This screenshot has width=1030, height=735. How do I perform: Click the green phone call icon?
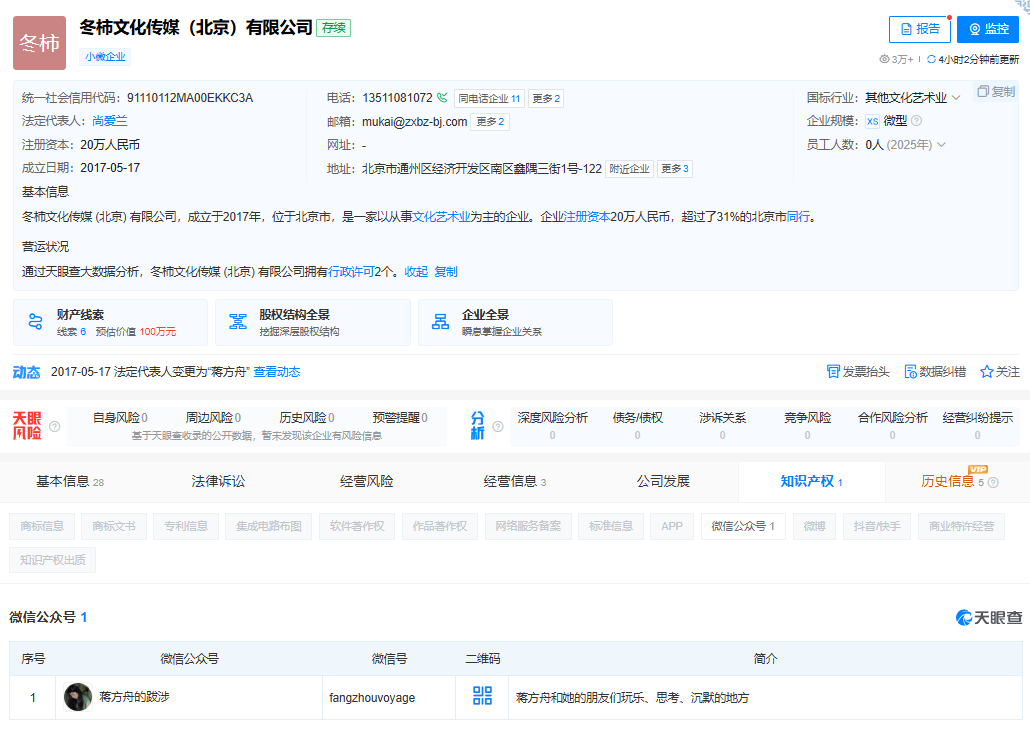click(x=442, y=98)
